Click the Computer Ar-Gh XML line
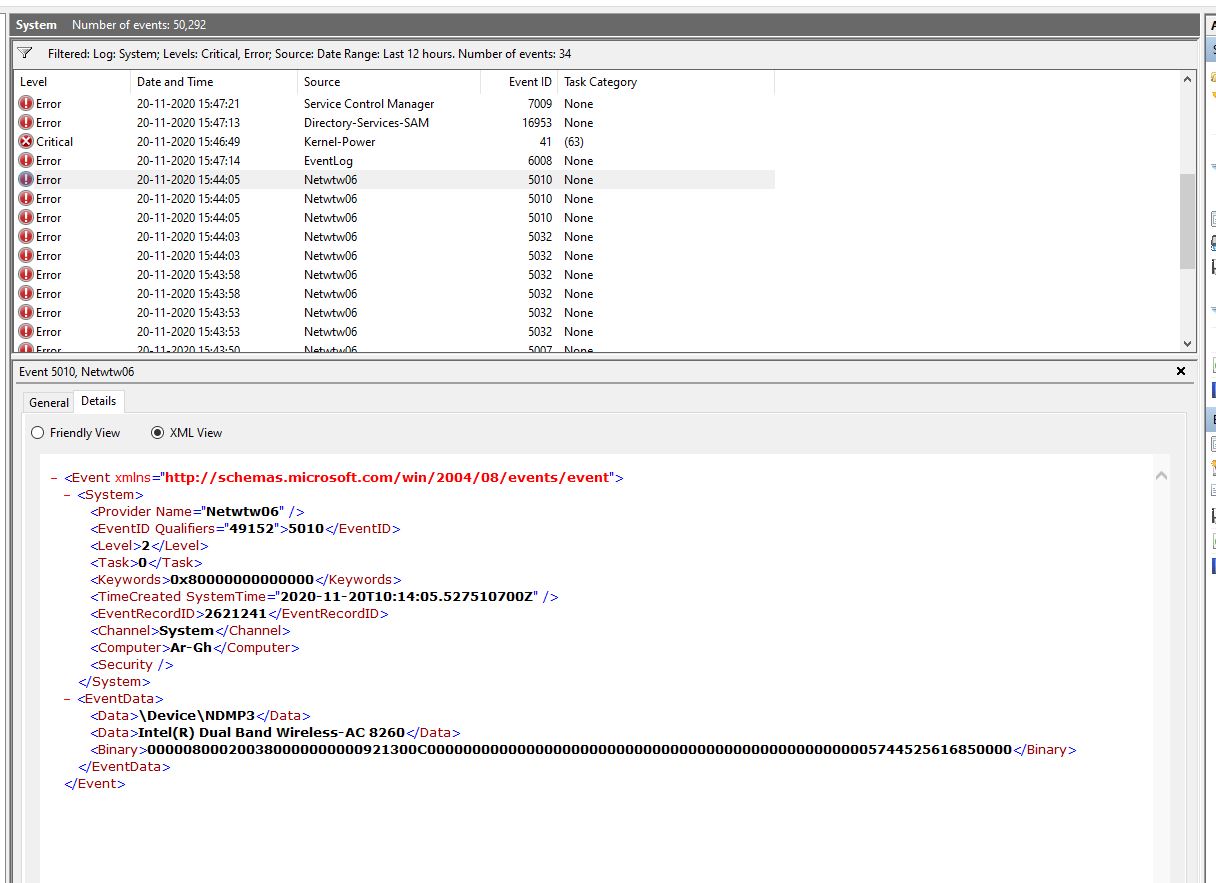This screenshot has width=1216, height=883. pos(195,648)
